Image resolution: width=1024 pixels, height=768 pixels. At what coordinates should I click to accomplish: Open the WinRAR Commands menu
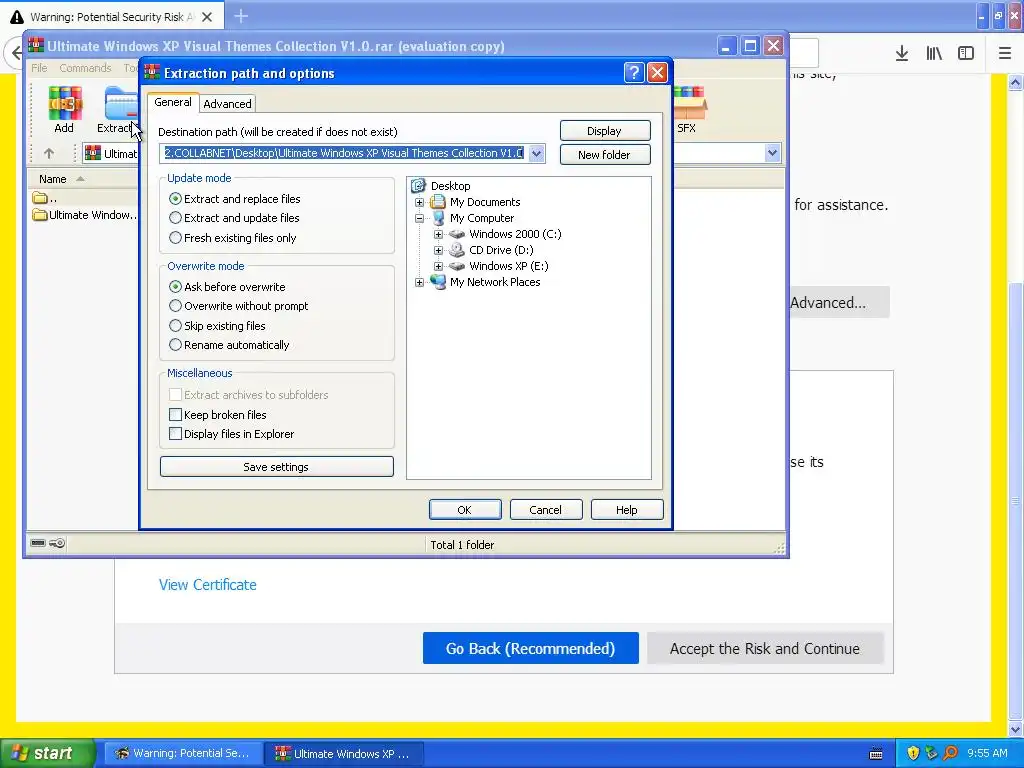86,68
